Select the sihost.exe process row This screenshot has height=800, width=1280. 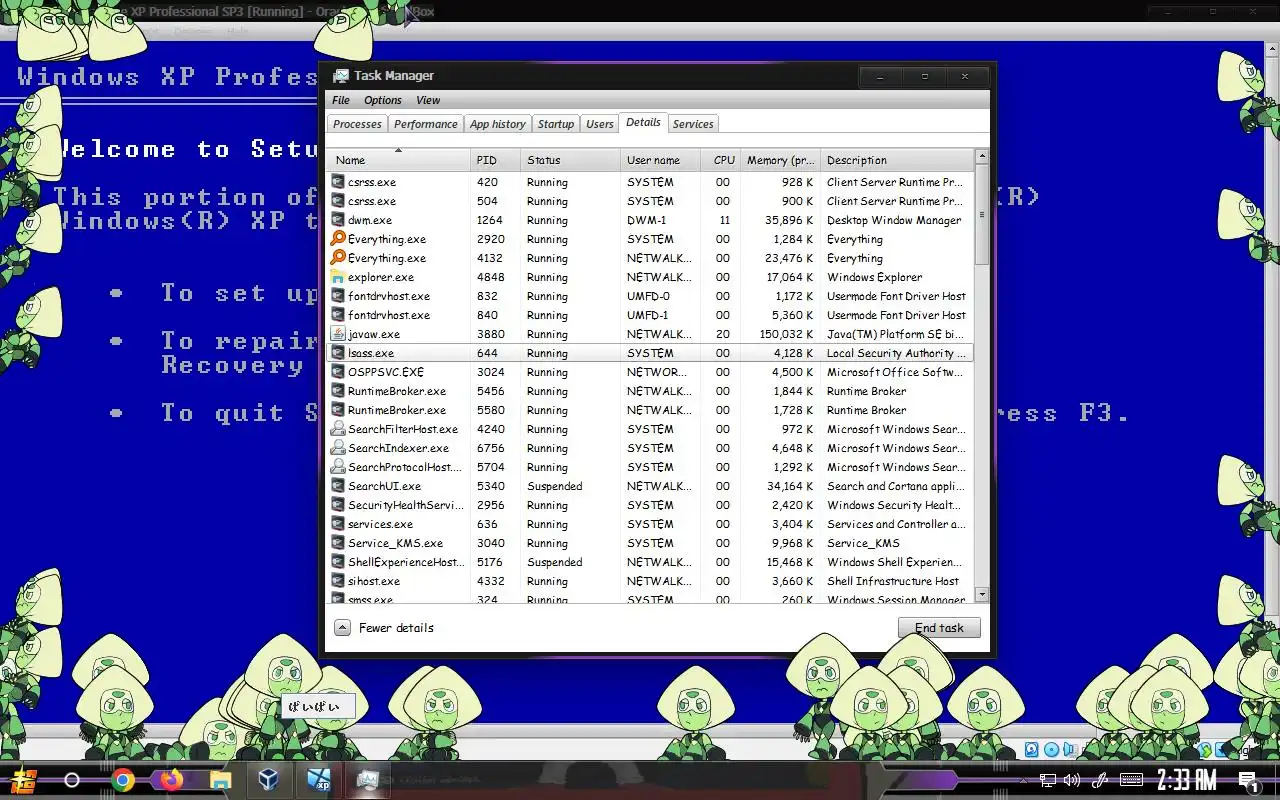[650, 581]
